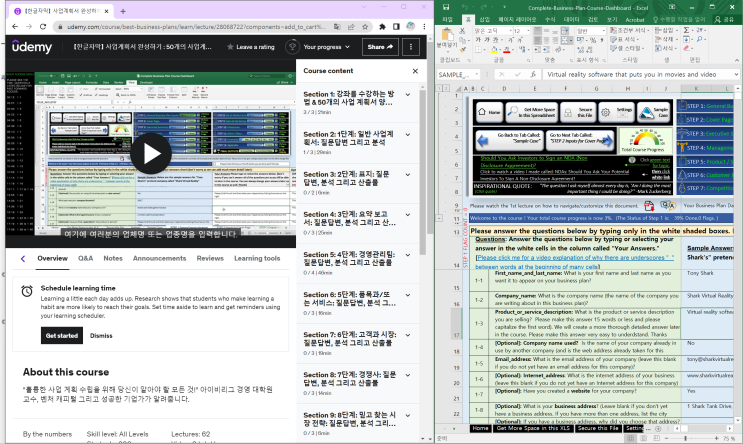Open the Your progress dropdown
The width and height of the screenshot is (743, 444).
[x=318, y=47]
